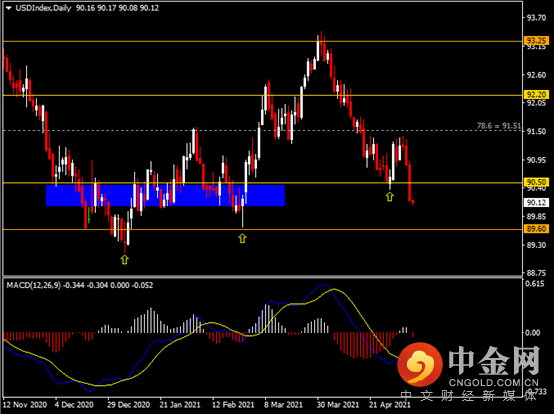Screen dimensions: 554x414
Task: Click the current price 90.12 label
Action: 536,202
